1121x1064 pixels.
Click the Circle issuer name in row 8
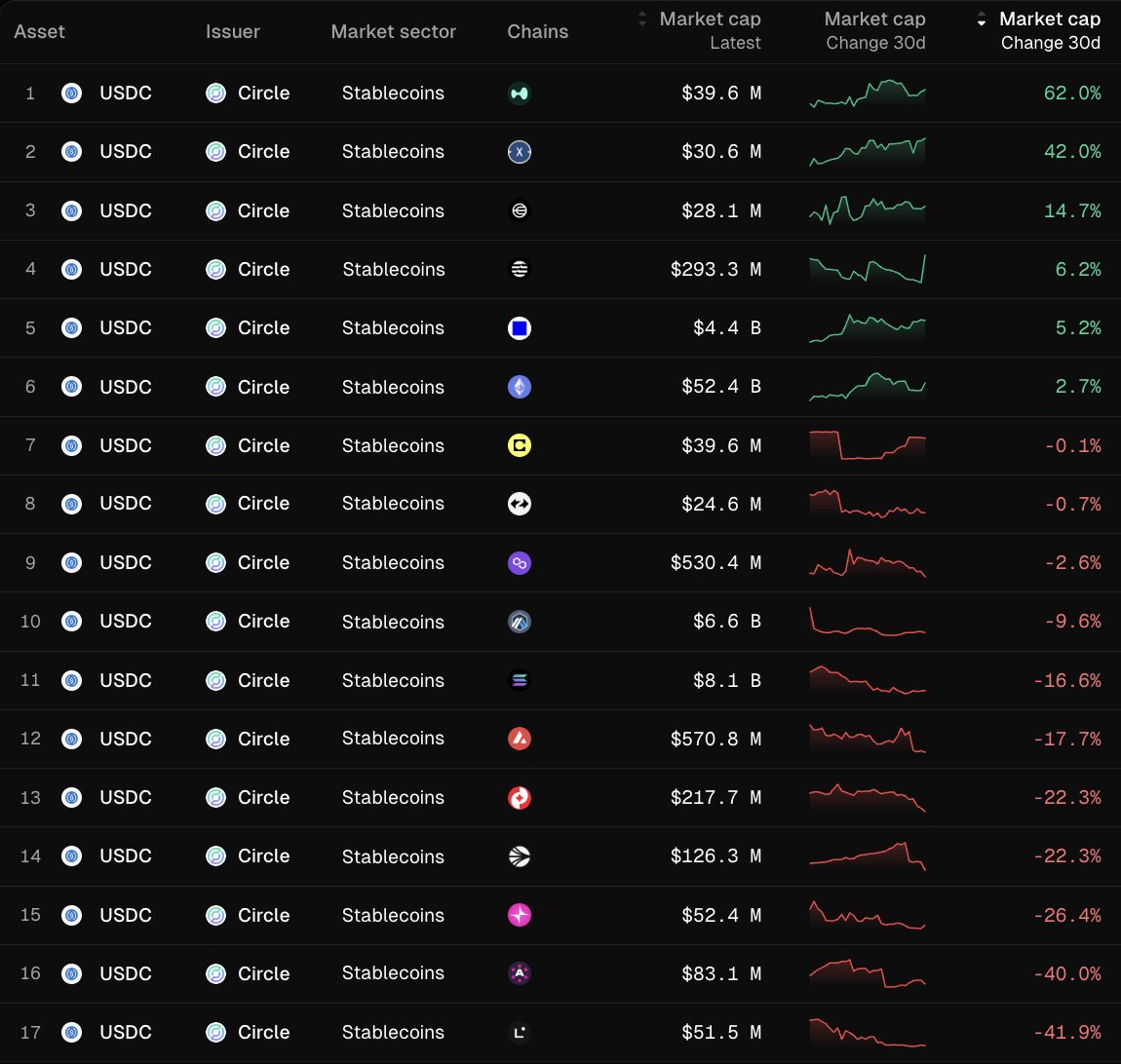click(263, 504)
